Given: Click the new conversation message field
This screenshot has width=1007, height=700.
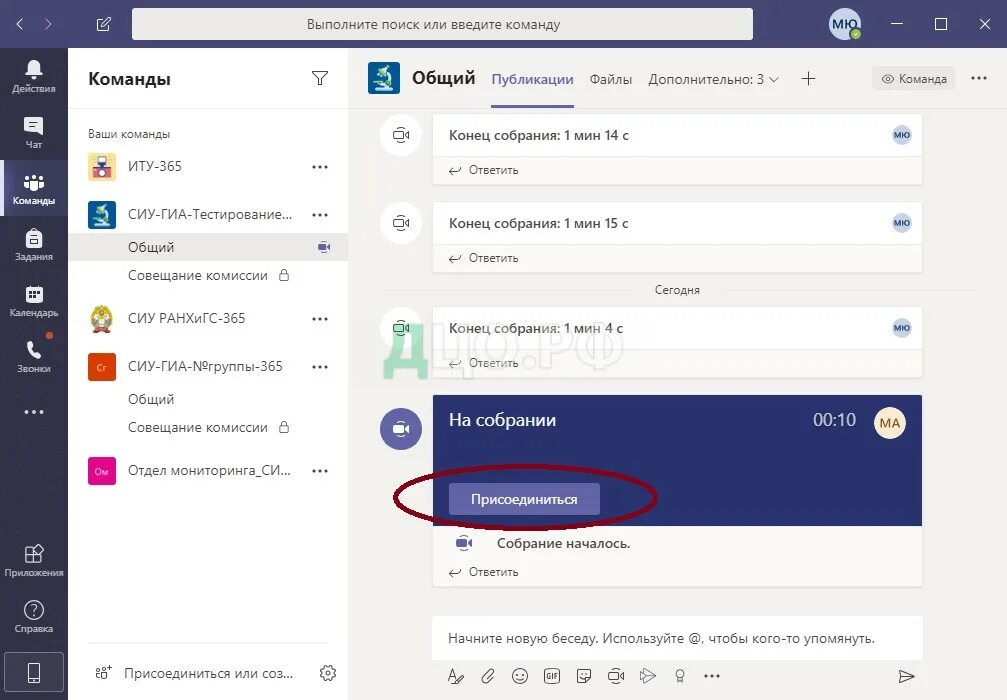Looking at the screenshot, I should (x=678, y=638).
